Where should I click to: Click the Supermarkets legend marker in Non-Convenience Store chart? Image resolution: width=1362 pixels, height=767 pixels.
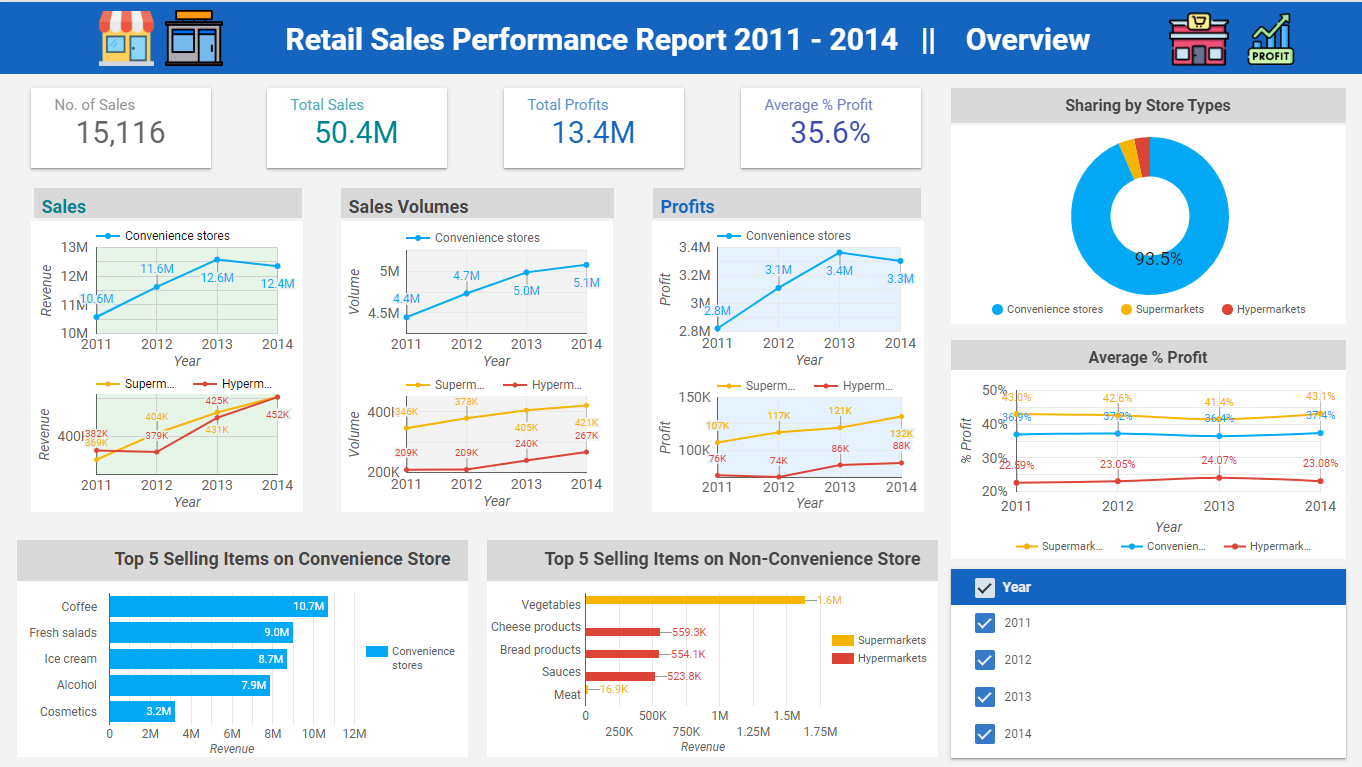843,640
